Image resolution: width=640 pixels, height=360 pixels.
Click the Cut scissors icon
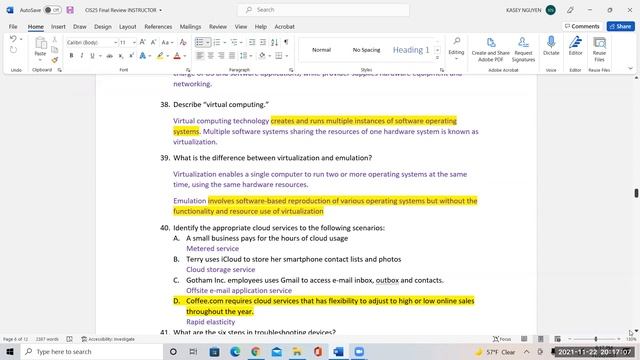coord(54,40)
